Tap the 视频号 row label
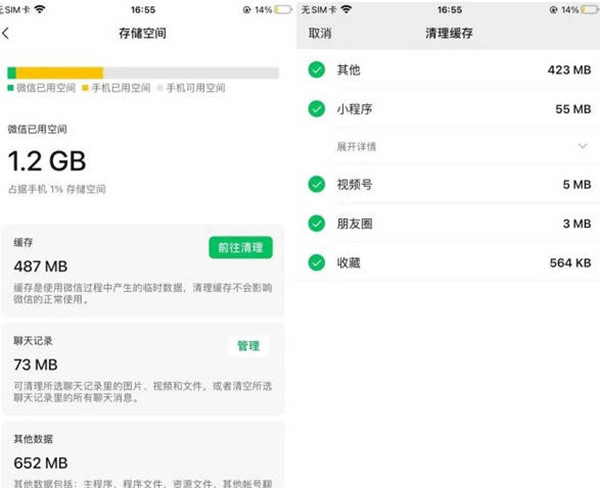This screenshot has width=600, height=488. (355, 184)
